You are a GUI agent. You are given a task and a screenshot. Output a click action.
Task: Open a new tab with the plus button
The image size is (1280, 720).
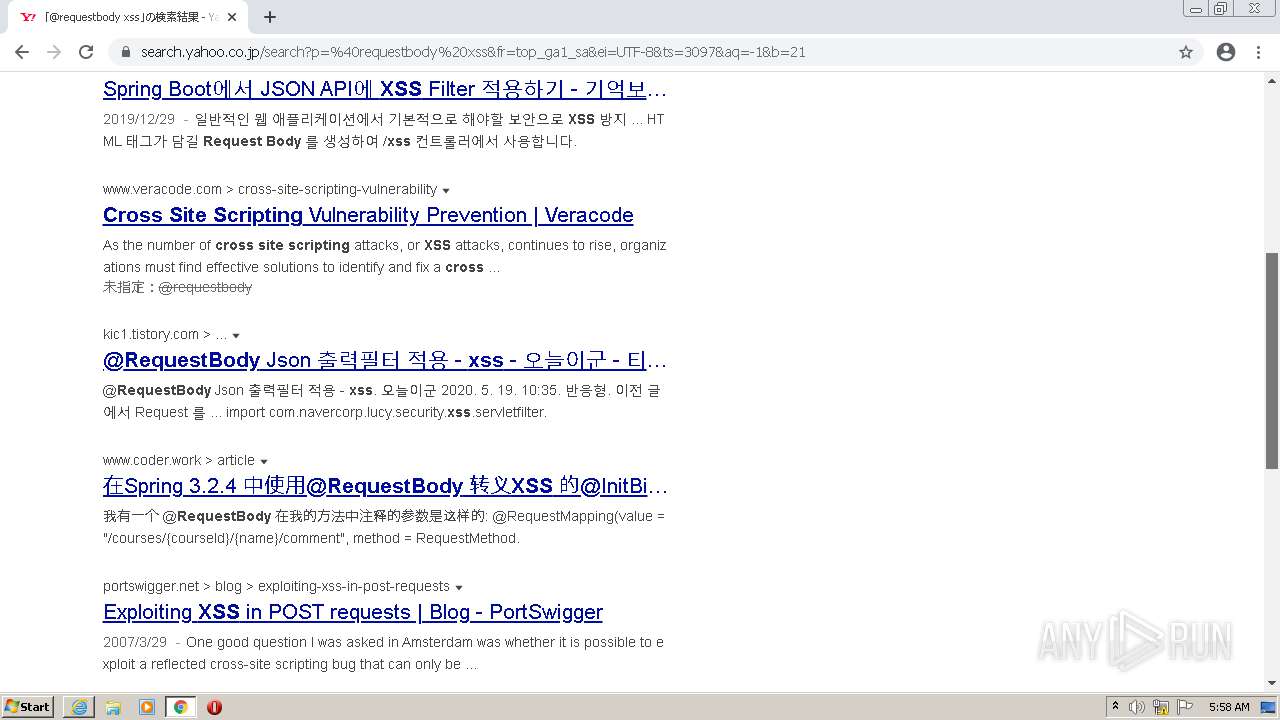(270, 17)
